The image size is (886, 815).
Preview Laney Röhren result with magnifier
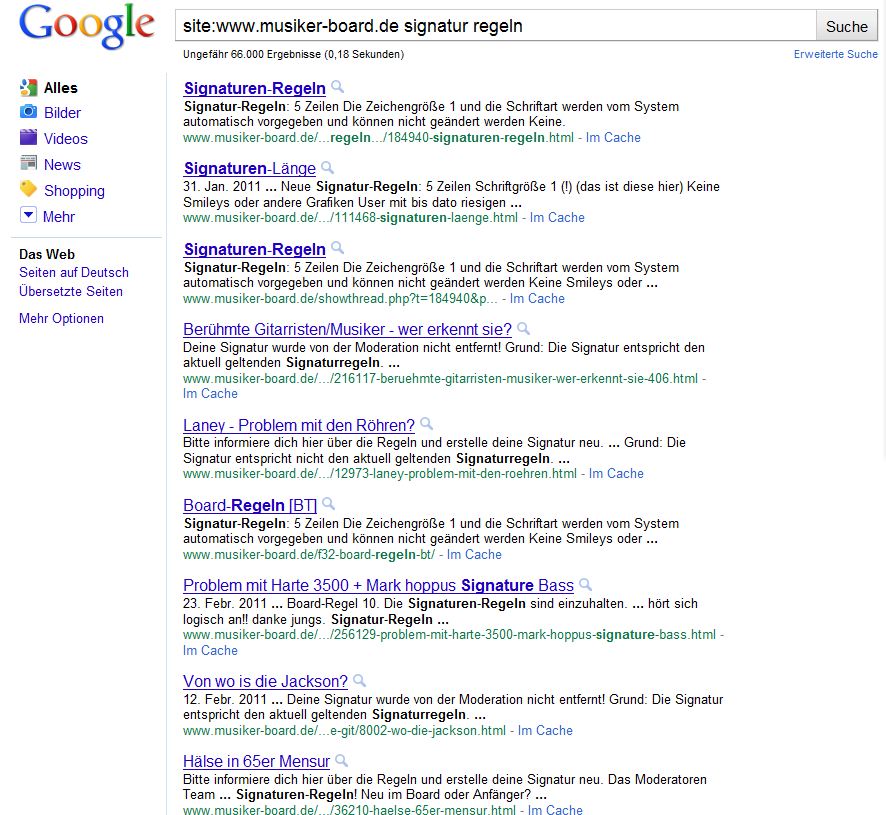click(x=427, y=424)
